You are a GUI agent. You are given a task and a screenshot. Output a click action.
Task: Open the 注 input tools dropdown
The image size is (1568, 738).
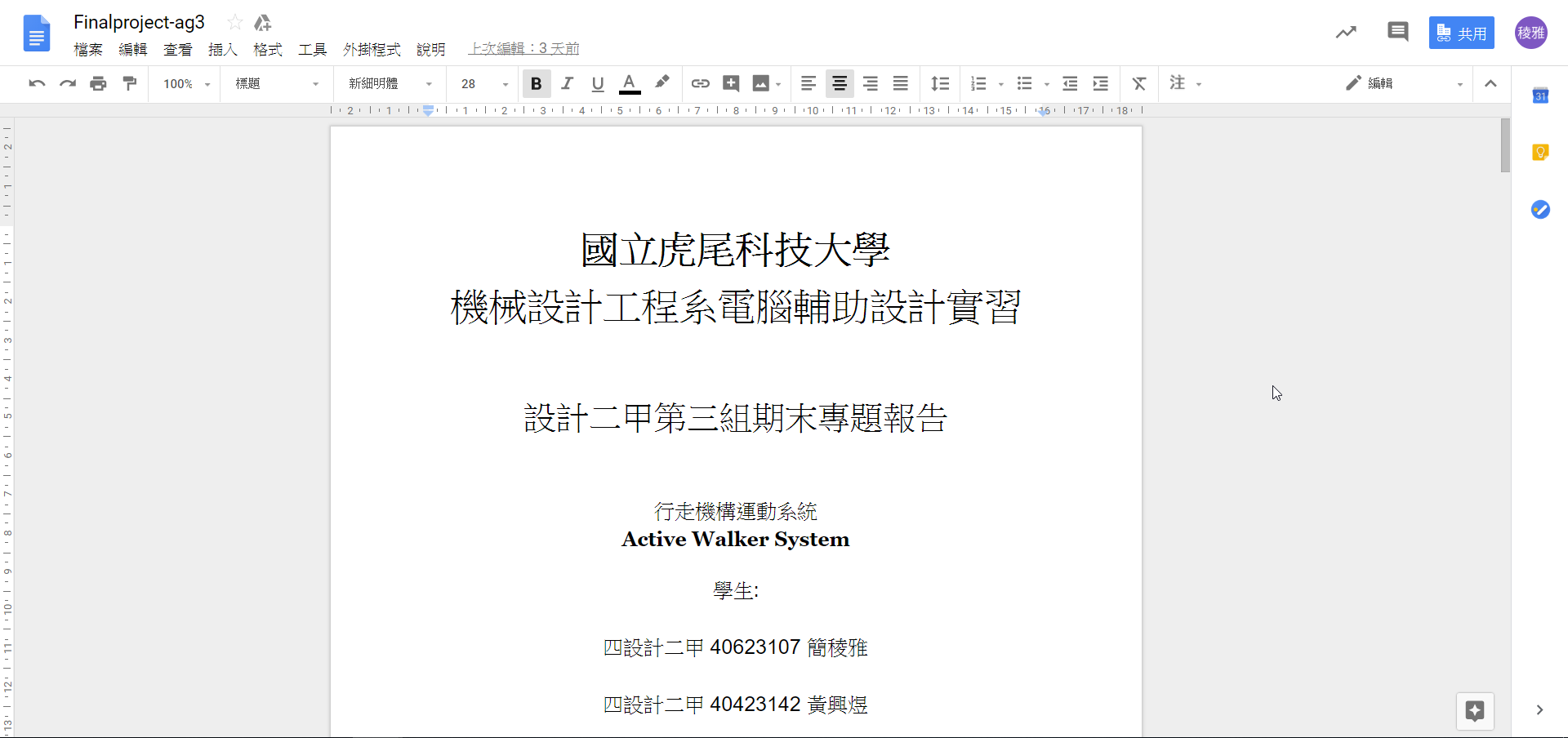1186,83
